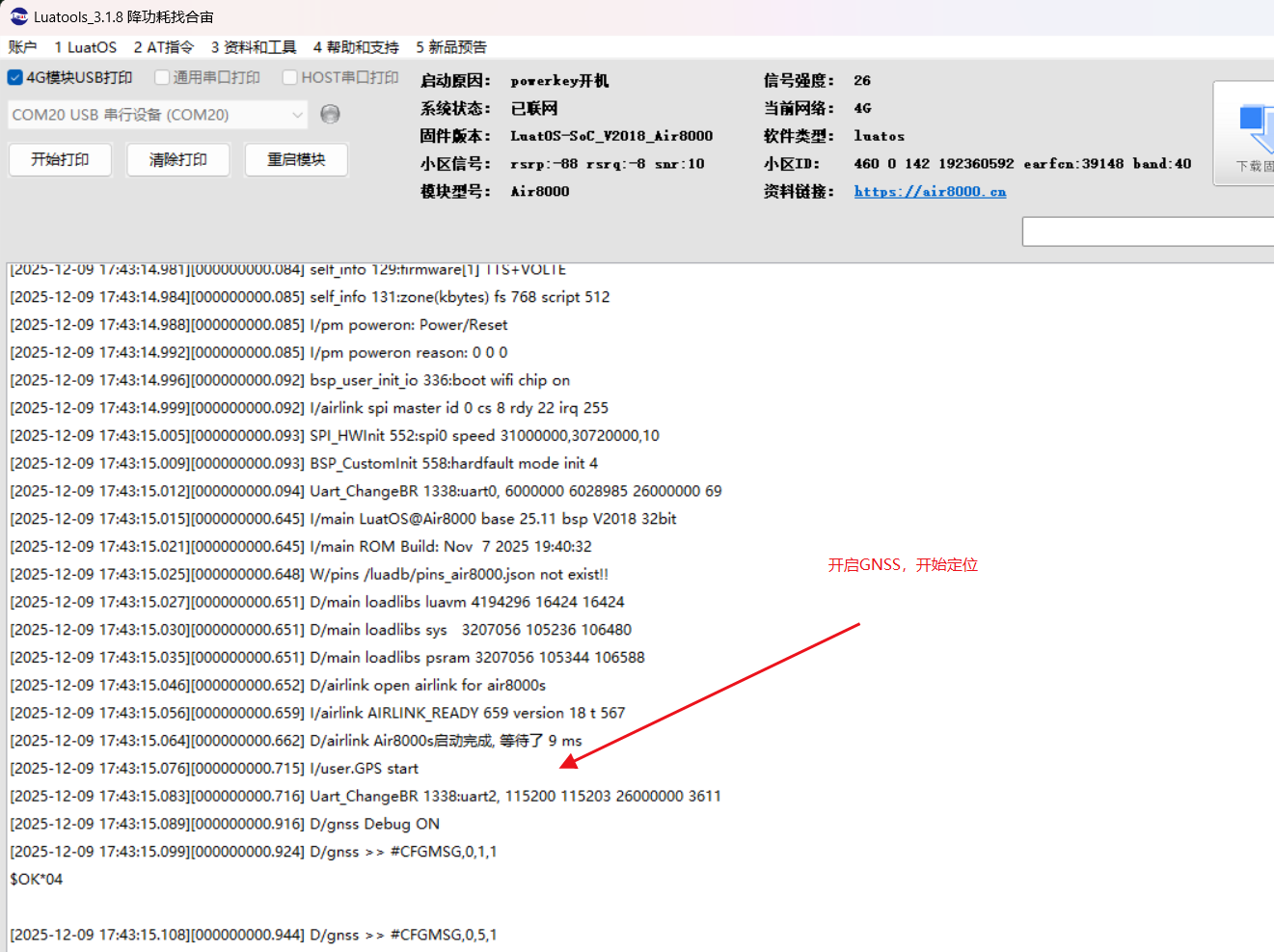Viewport: 1274px width, 952px height.
Task: Click the log line loadlibs psram 3207056
Action: coord(327,658)
